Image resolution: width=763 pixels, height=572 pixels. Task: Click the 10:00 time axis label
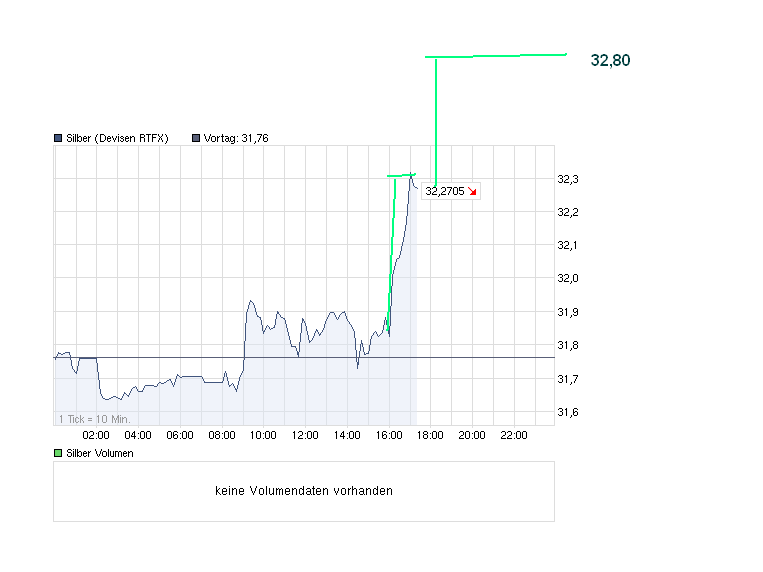point(263,435)
